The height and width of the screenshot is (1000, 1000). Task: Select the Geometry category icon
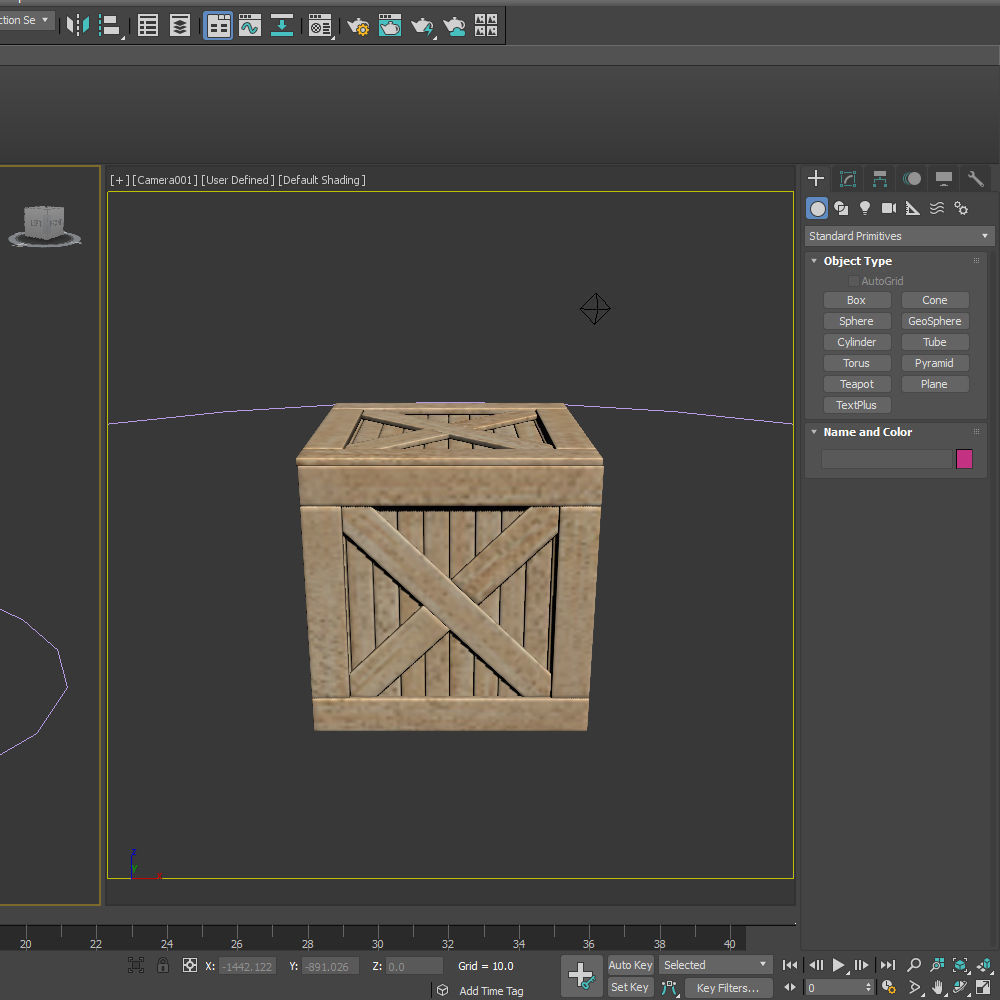point(817,208)
